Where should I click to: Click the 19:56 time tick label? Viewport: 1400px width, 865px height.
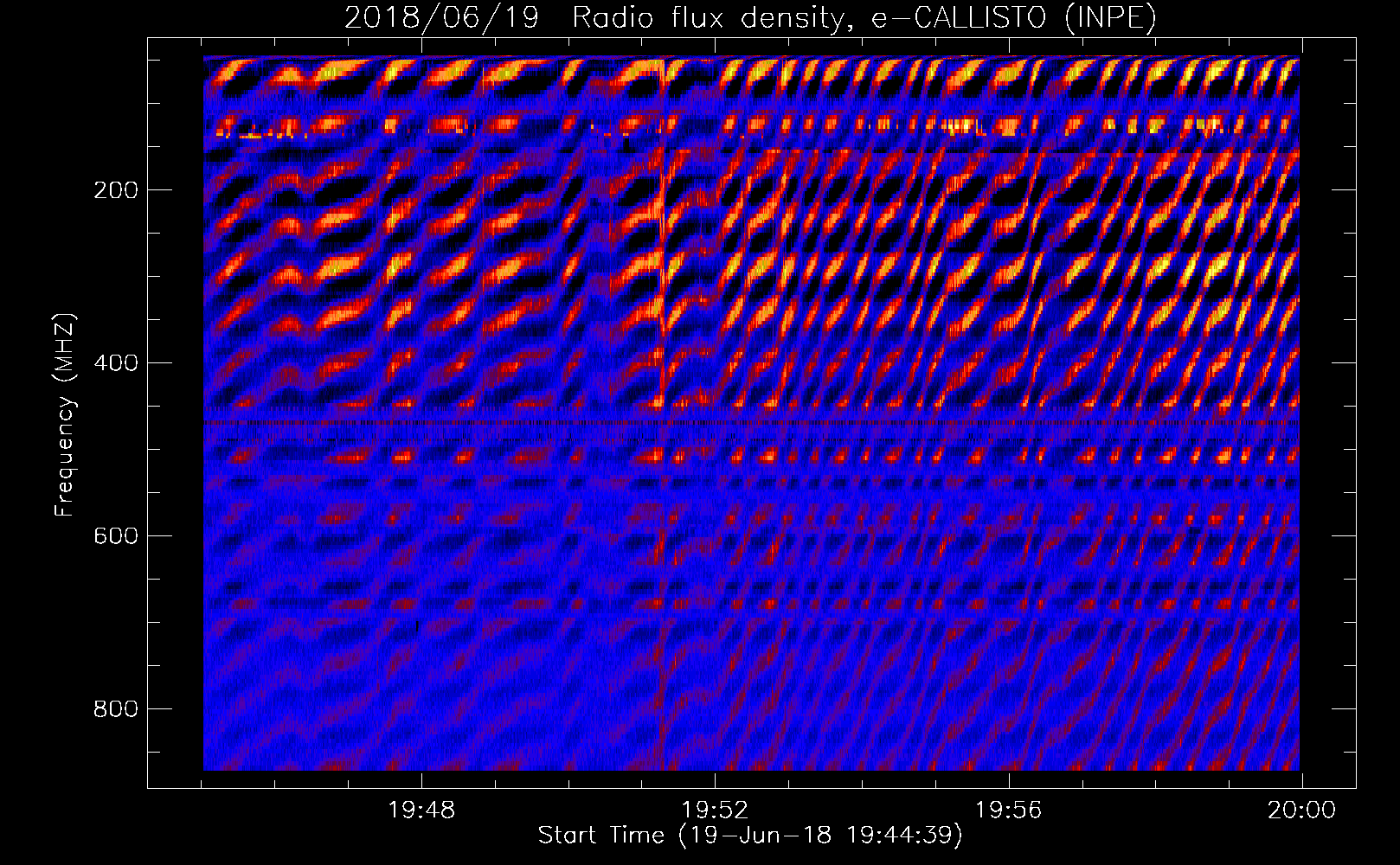[1009, 811]
